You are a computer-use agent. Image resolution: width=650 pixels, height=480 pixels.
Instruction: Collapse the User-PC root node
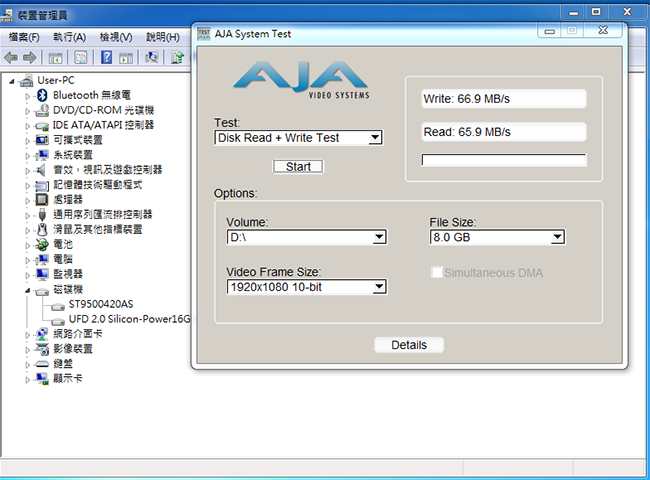[x=12, y=82]
